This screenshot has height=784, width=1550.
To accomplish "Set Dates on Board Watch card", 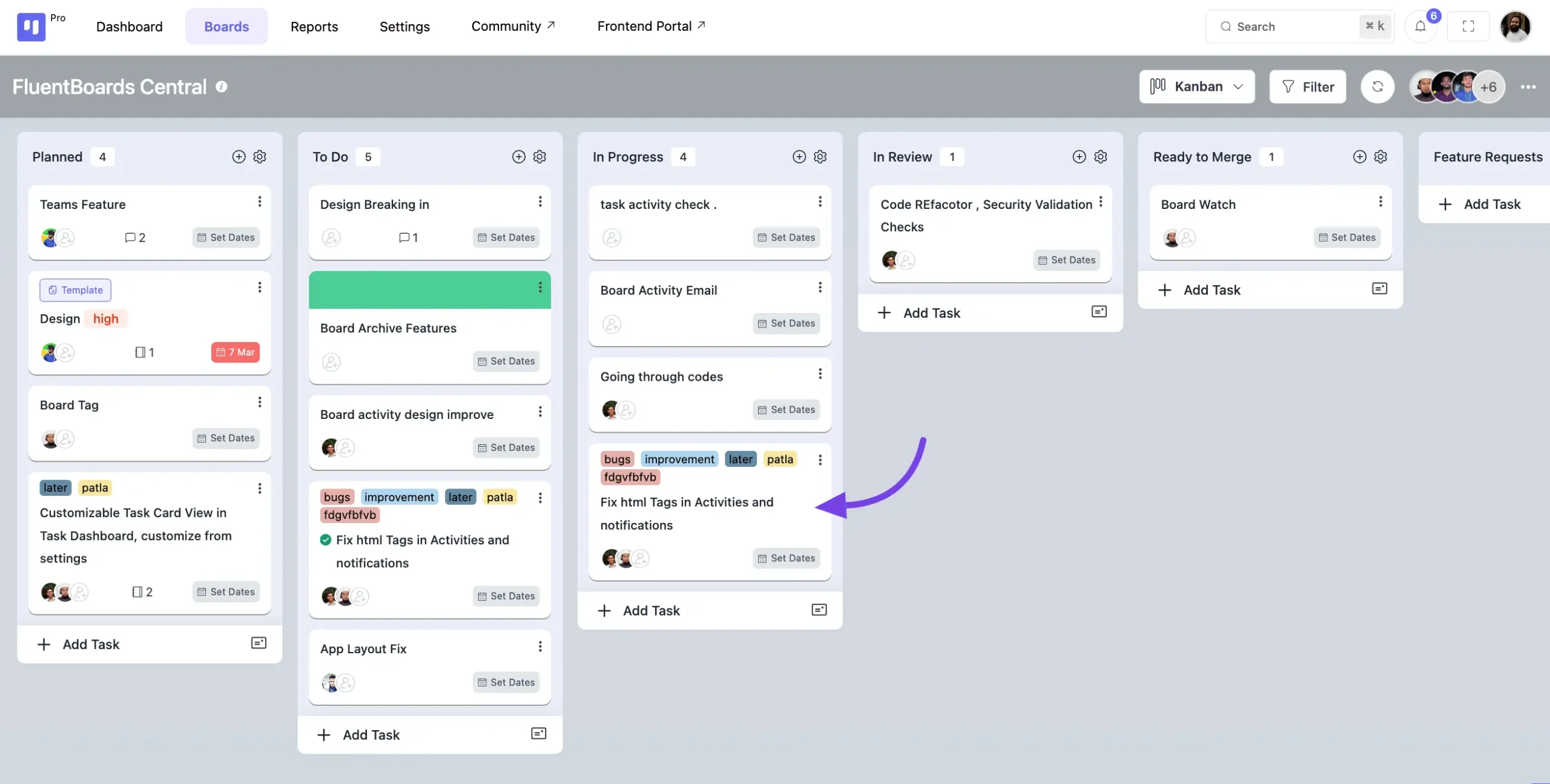I will pyautogui.click(x=1347, y=237).
